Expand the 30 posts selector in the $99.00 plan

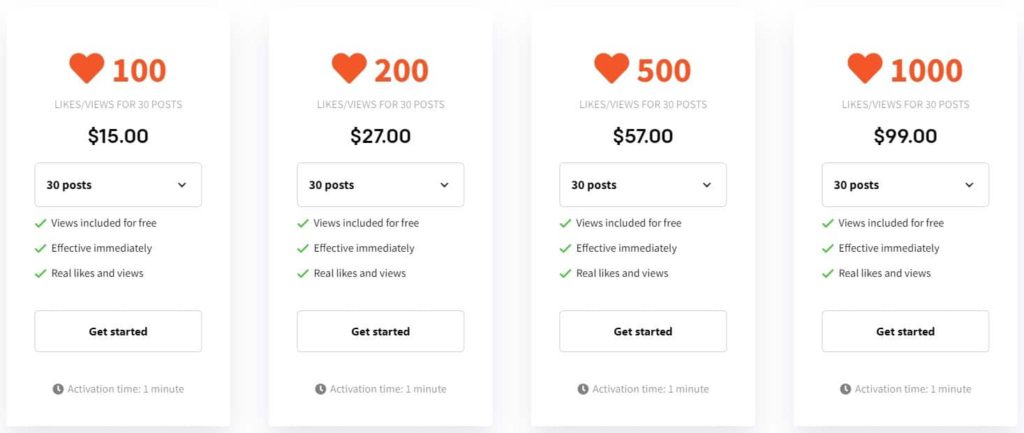pyautogui.click(x=906, y=185)
